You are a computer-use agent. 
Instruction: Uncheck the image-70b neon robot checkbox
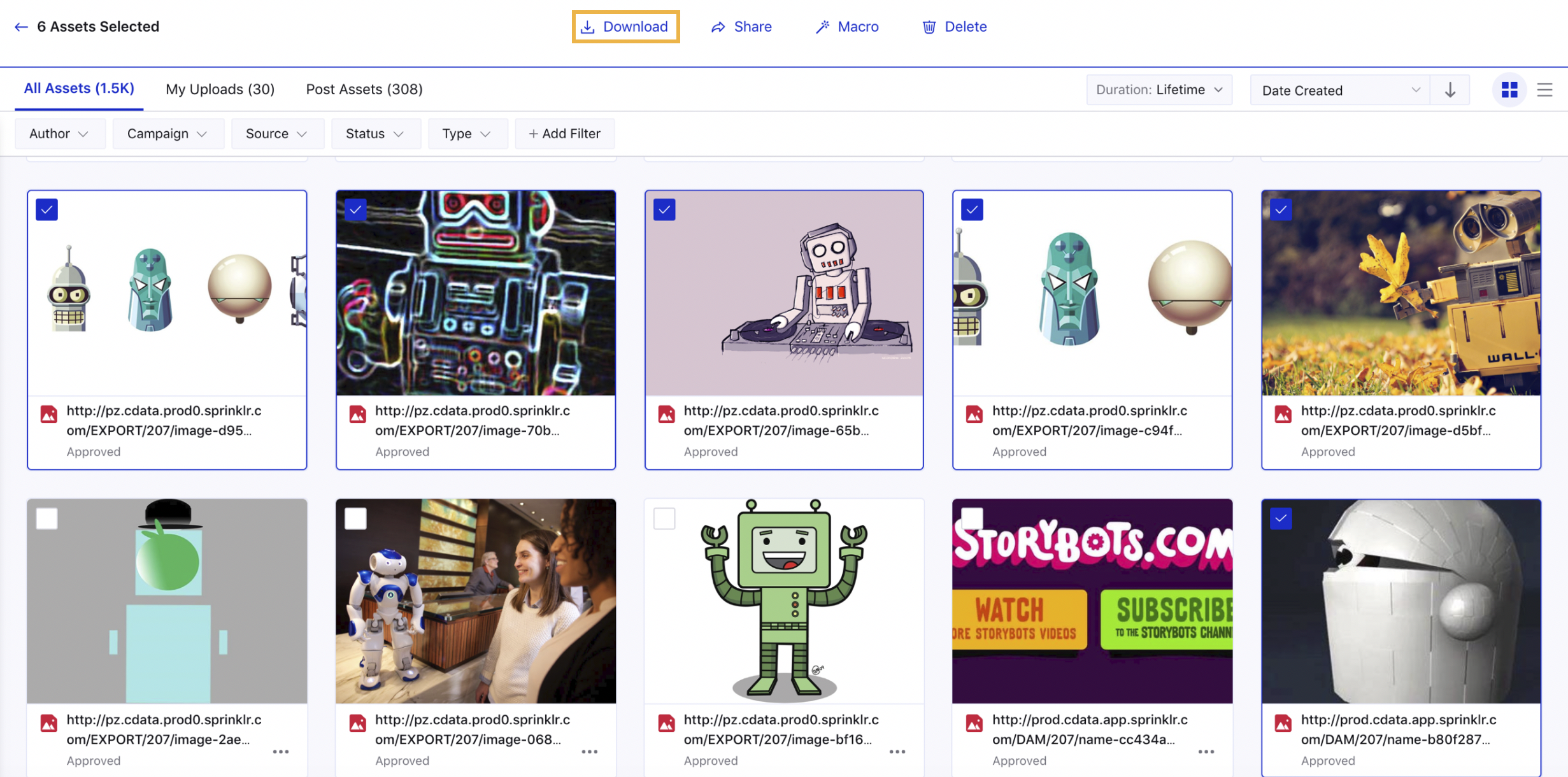[355, 210]
